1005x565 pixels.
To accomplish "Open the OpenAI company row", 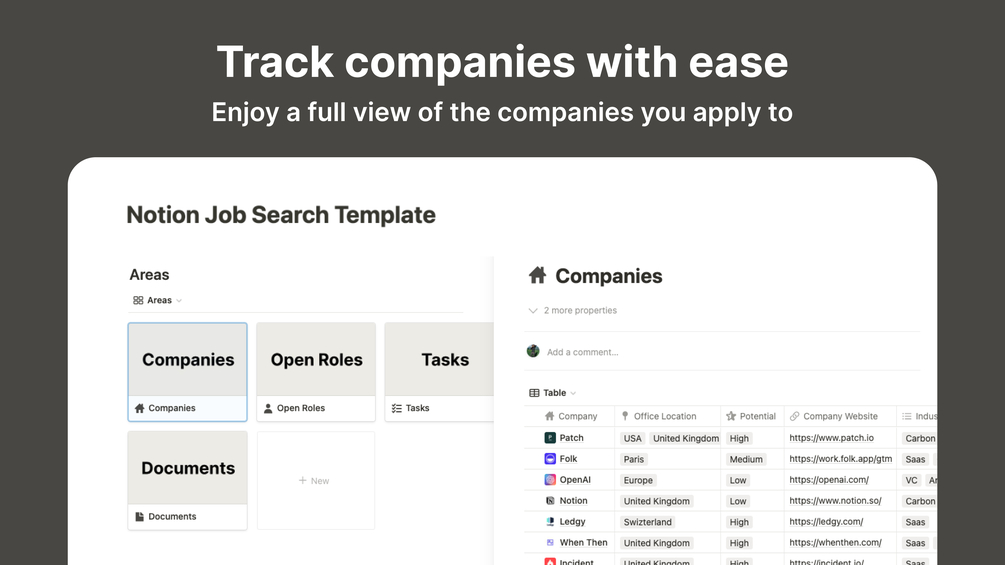I will (575, 480).
